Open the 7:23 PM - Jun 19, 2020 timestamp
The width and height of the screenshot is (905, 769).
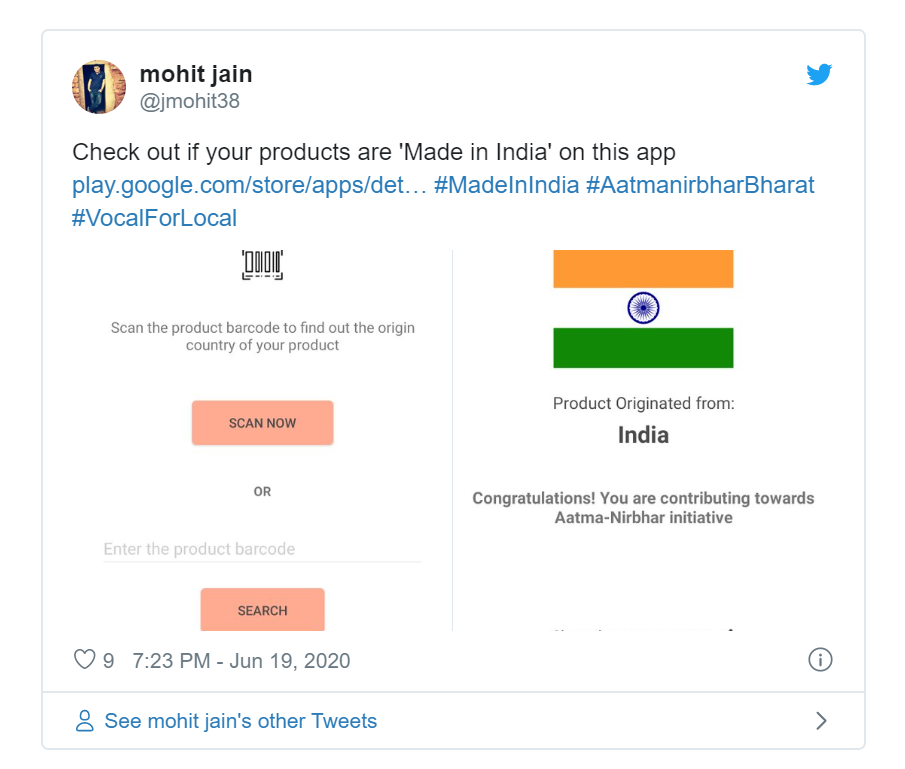(241, 661)
